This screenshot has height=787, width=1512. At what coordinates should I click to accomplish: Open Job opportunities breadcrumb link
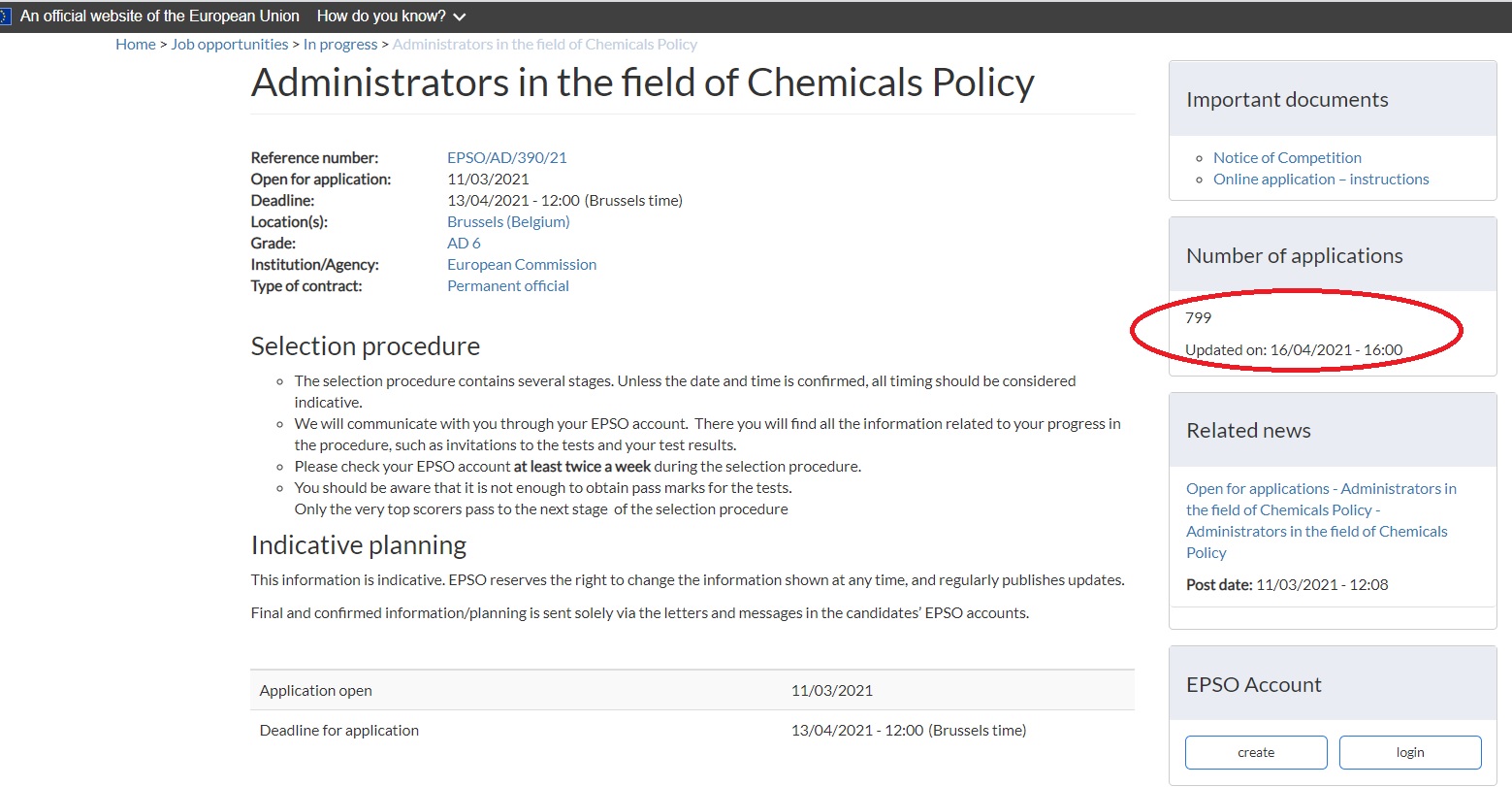coord(229,45)
